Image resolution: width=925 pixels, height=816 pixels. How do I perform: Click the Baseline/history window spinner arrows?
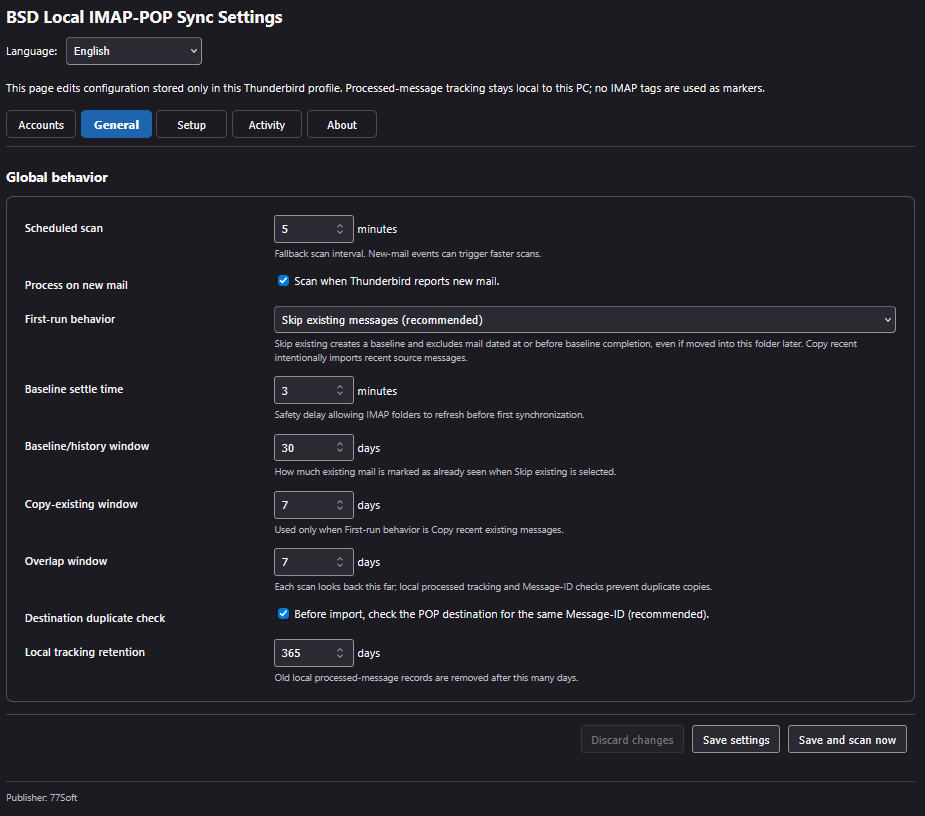340,448
